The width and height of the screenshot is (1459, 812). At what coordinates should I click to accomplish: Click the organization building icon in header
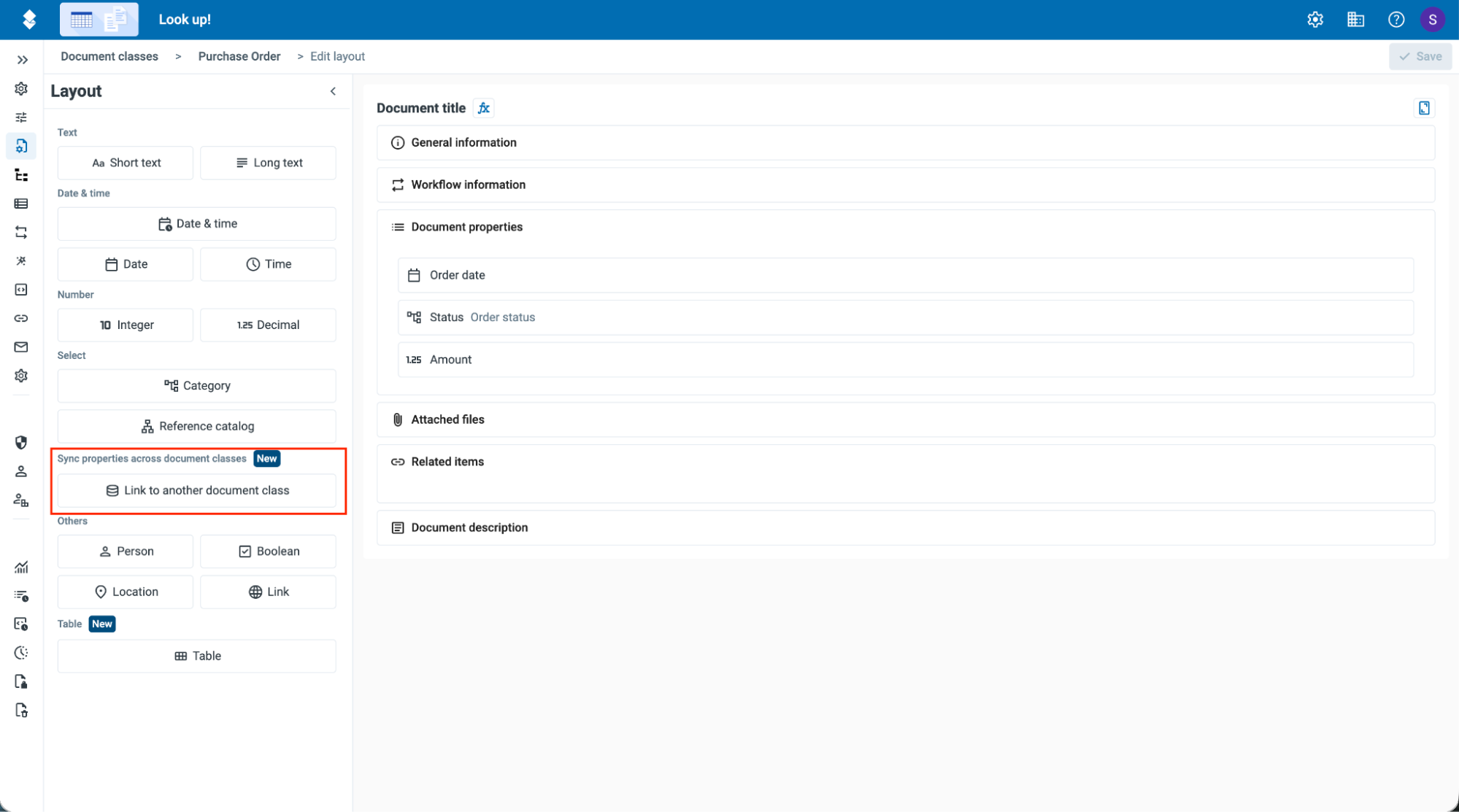coord(1355,20)
